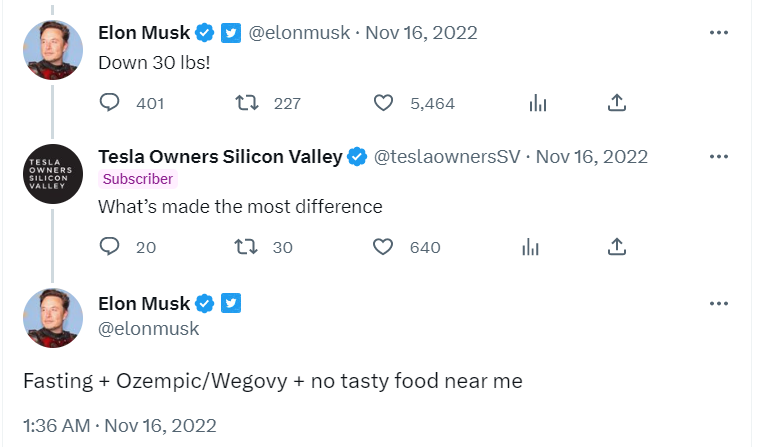764x447 pixels.
Task: Open the 1:36 AM · Nov 16, 2022 timestamp
Action: click(119, 424)
